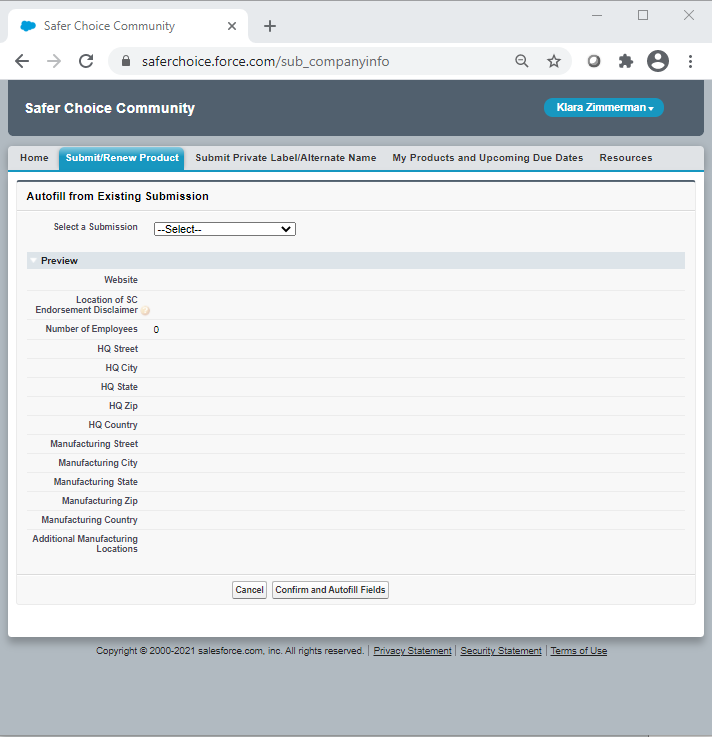Collapse the Preview section triangle
The width and height of the screenshot is (712, 737).
[x=33, y=260]
